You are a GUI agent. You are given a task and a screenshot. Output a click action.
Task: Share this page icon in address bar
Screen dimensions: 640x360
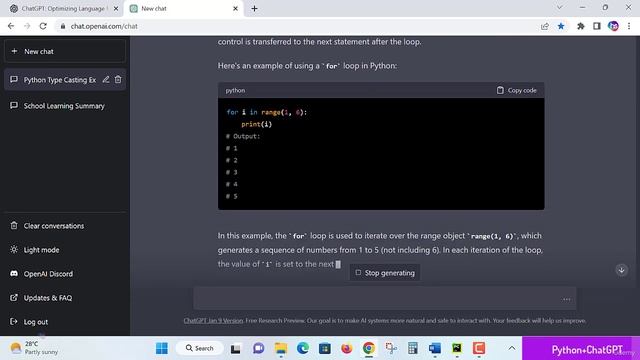point(544,26)
